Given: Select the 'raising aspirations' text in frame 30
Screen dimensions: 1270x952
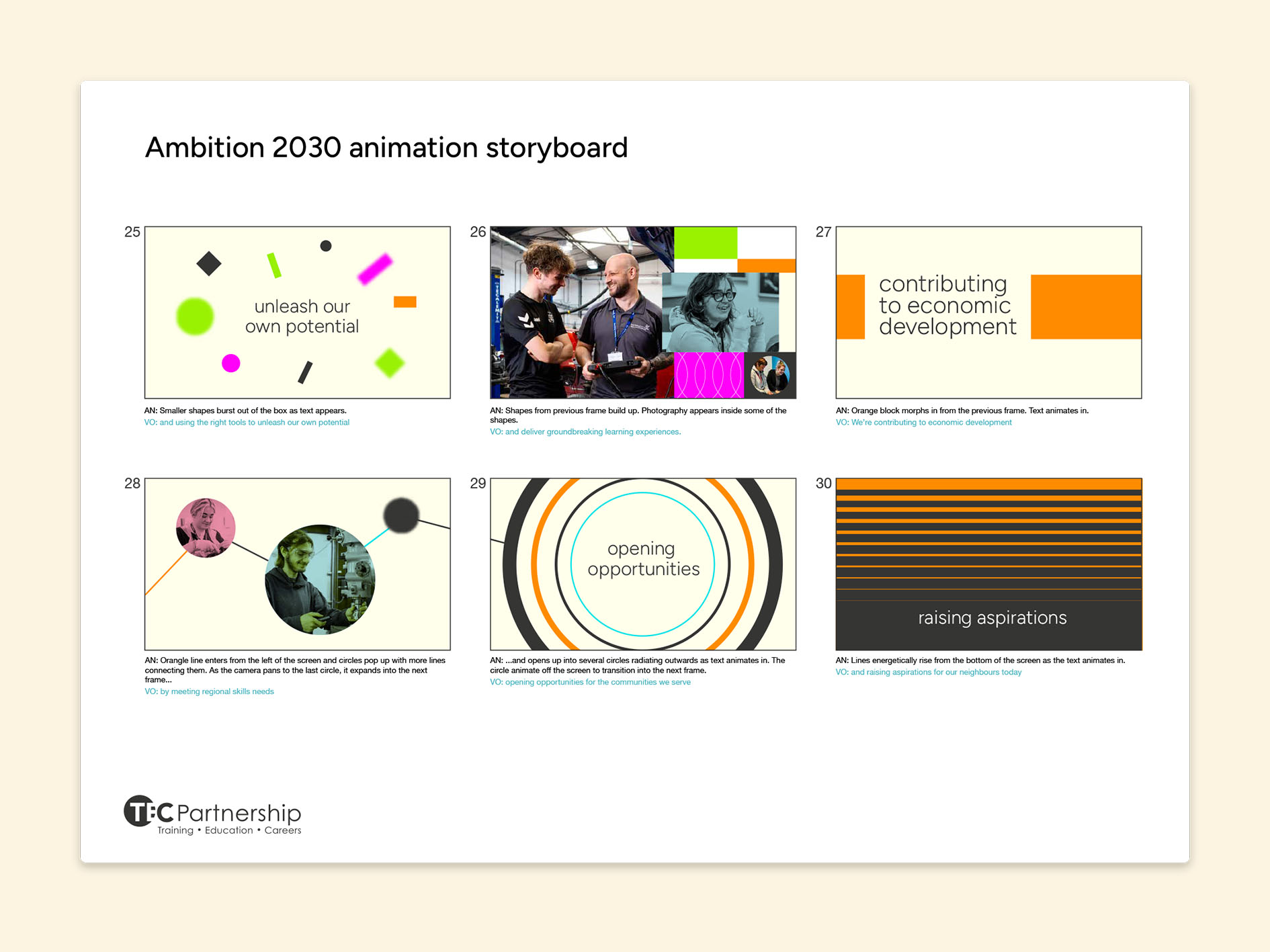Looking at the screenshot, I should click(992, 618).
